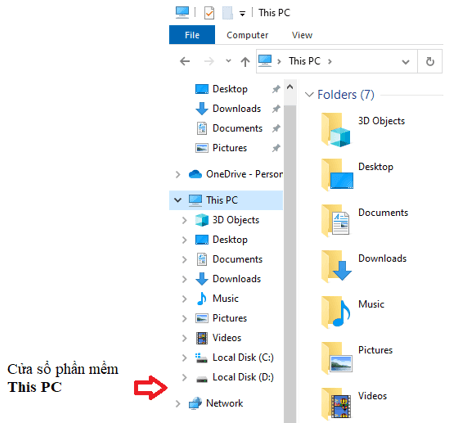Expand the OneDrive - Personal tree node
The width and height of the screenshot is (456, 428).
click(178, 174)
